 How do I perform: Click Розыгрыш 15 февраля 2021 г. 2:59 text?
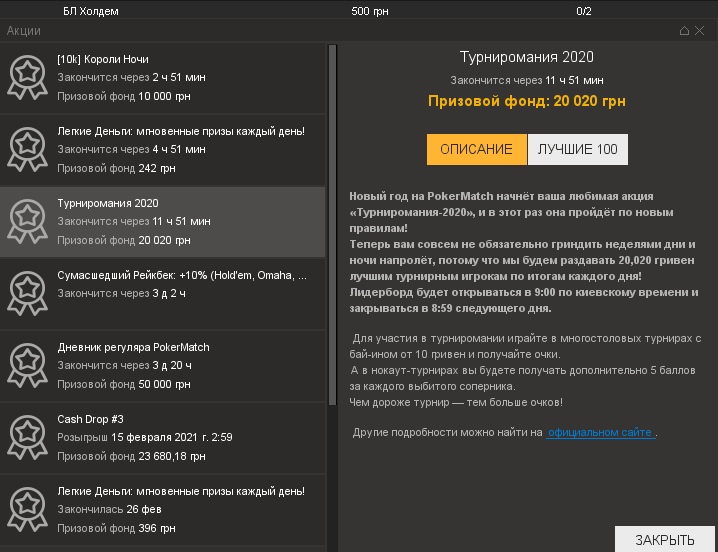[145, 437]
